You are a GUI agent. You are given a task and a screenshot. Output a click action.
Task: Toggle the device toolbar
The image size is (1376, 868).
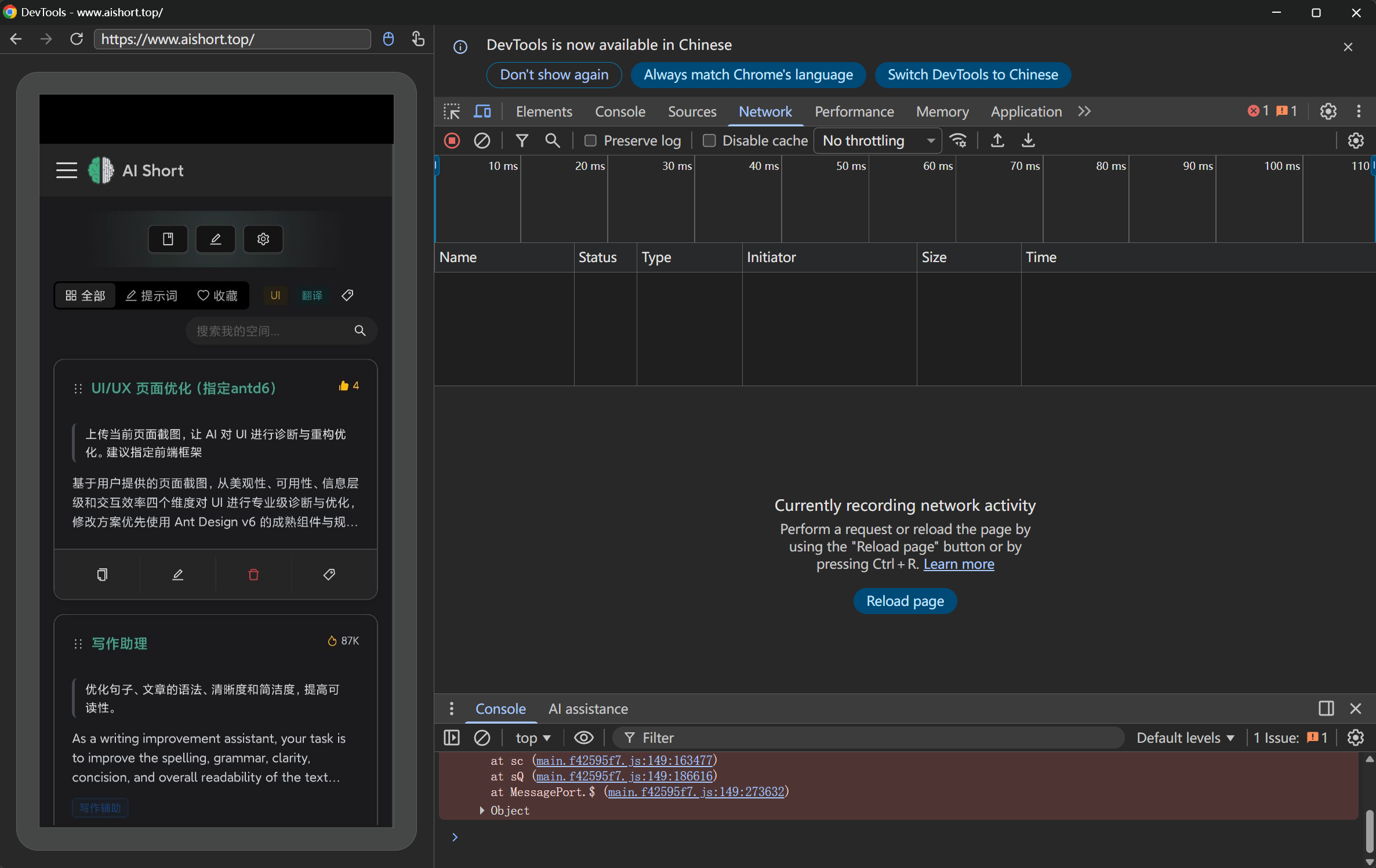[482, 111]
